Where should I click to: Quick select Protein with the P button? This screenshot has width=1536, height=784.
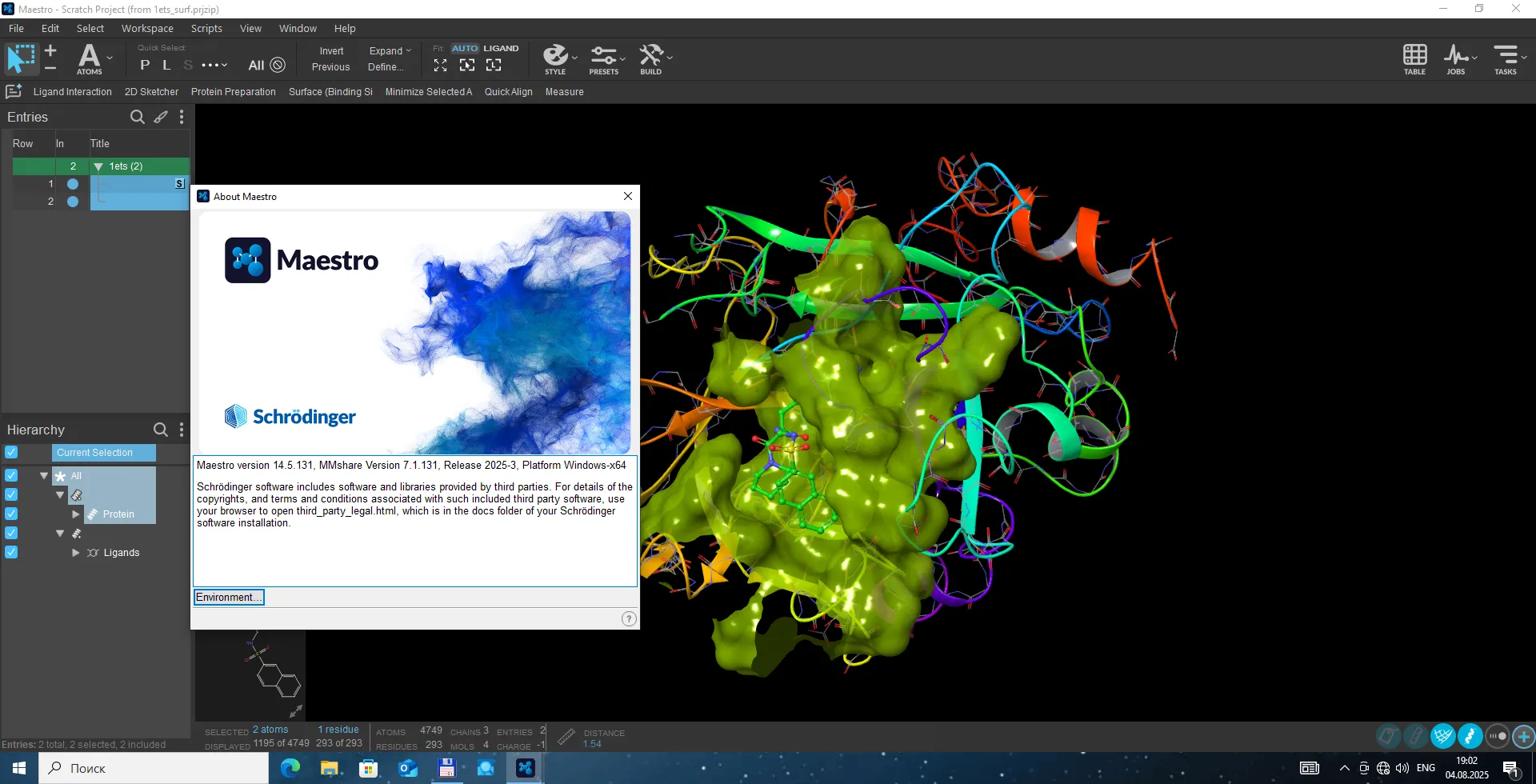coord(145,65)
